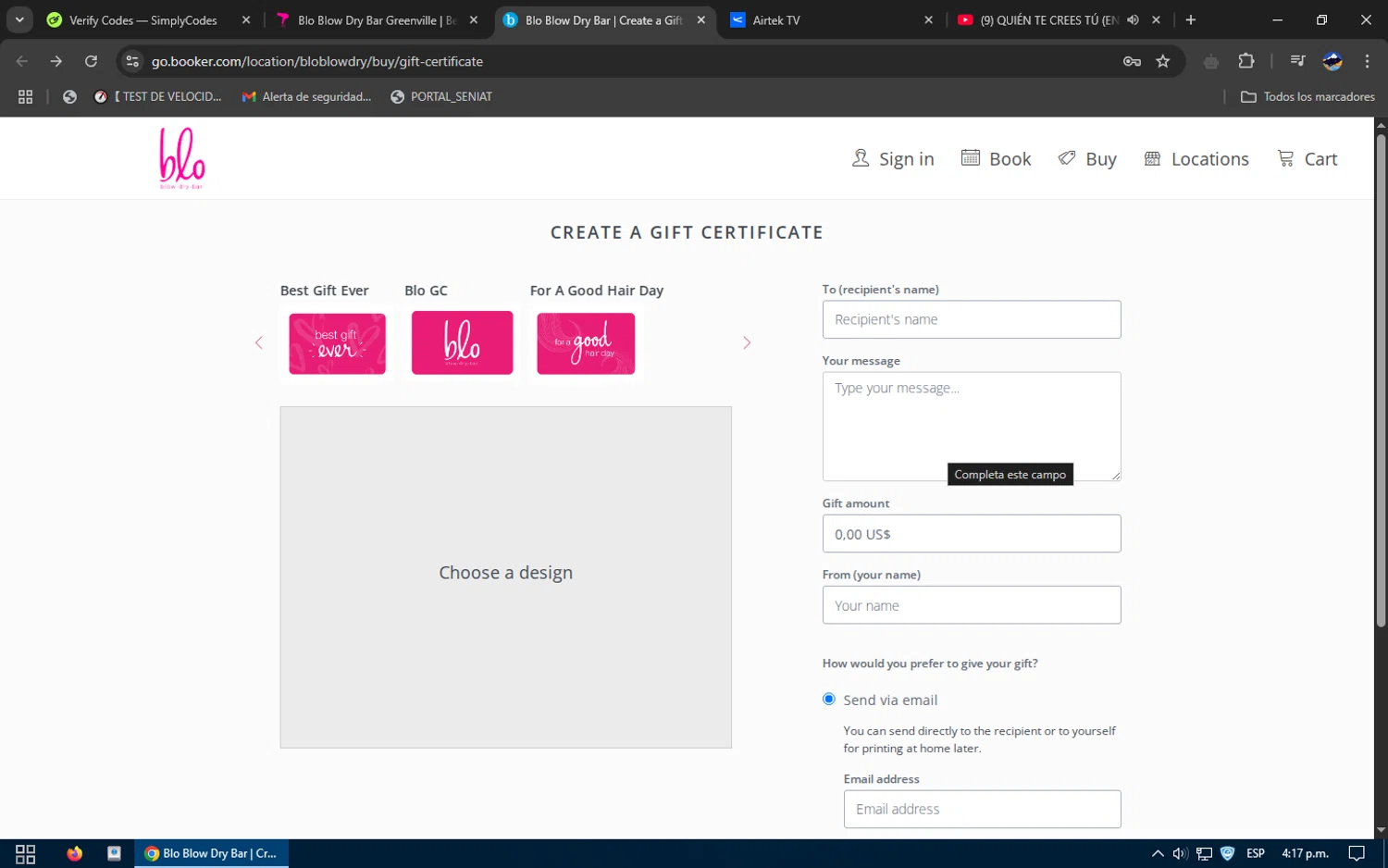Go back in browser history
1388x868 pixels.
[22, 61]
